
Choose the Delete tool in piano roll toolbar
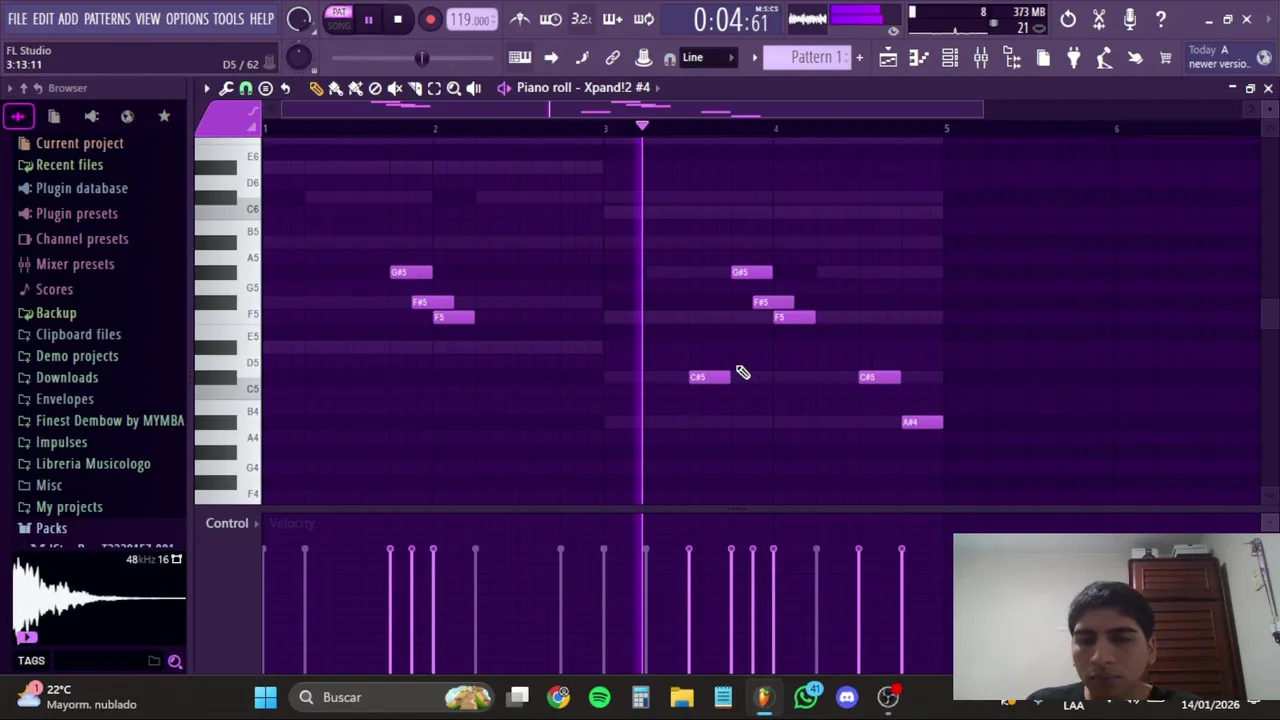click(x=375, y=88)
